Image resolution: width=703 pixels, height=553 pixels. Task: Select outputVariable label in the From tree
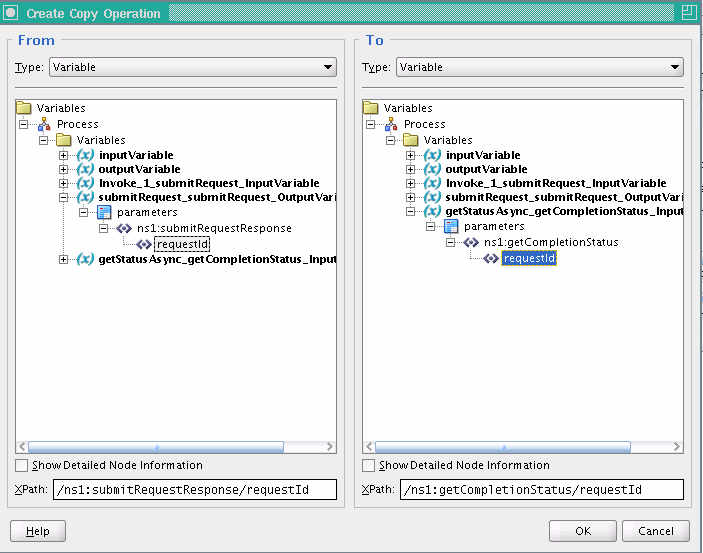tap(139, 169)
